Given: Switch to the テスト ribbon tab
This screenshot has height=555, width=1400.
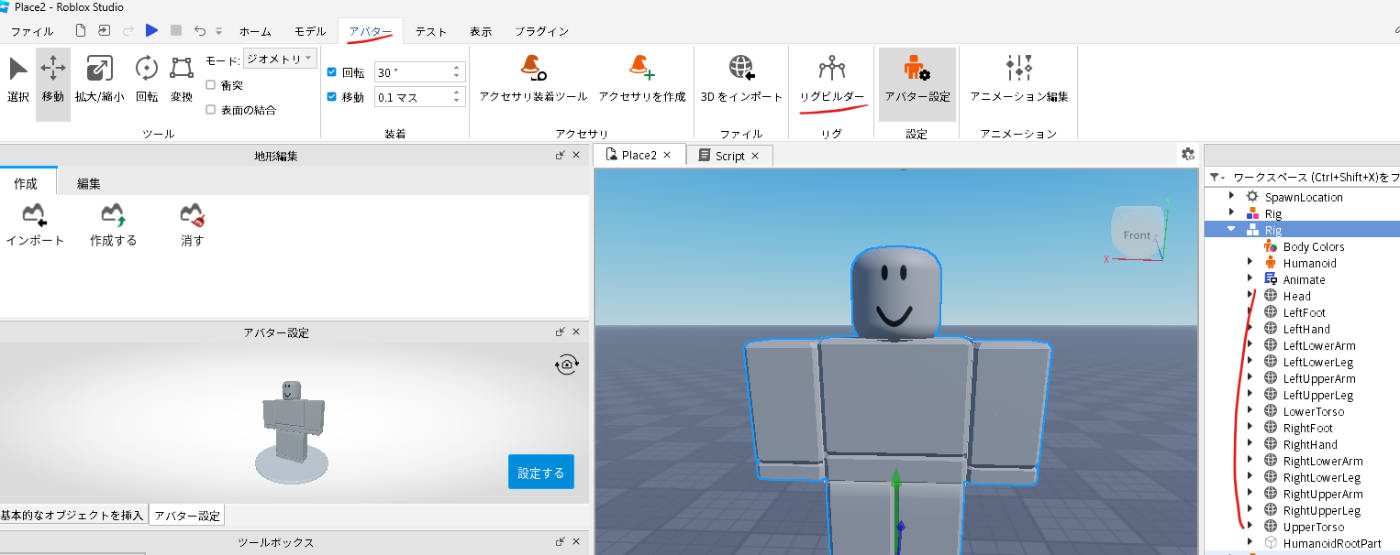Looking at the screenshot, I should click(431, 31).
